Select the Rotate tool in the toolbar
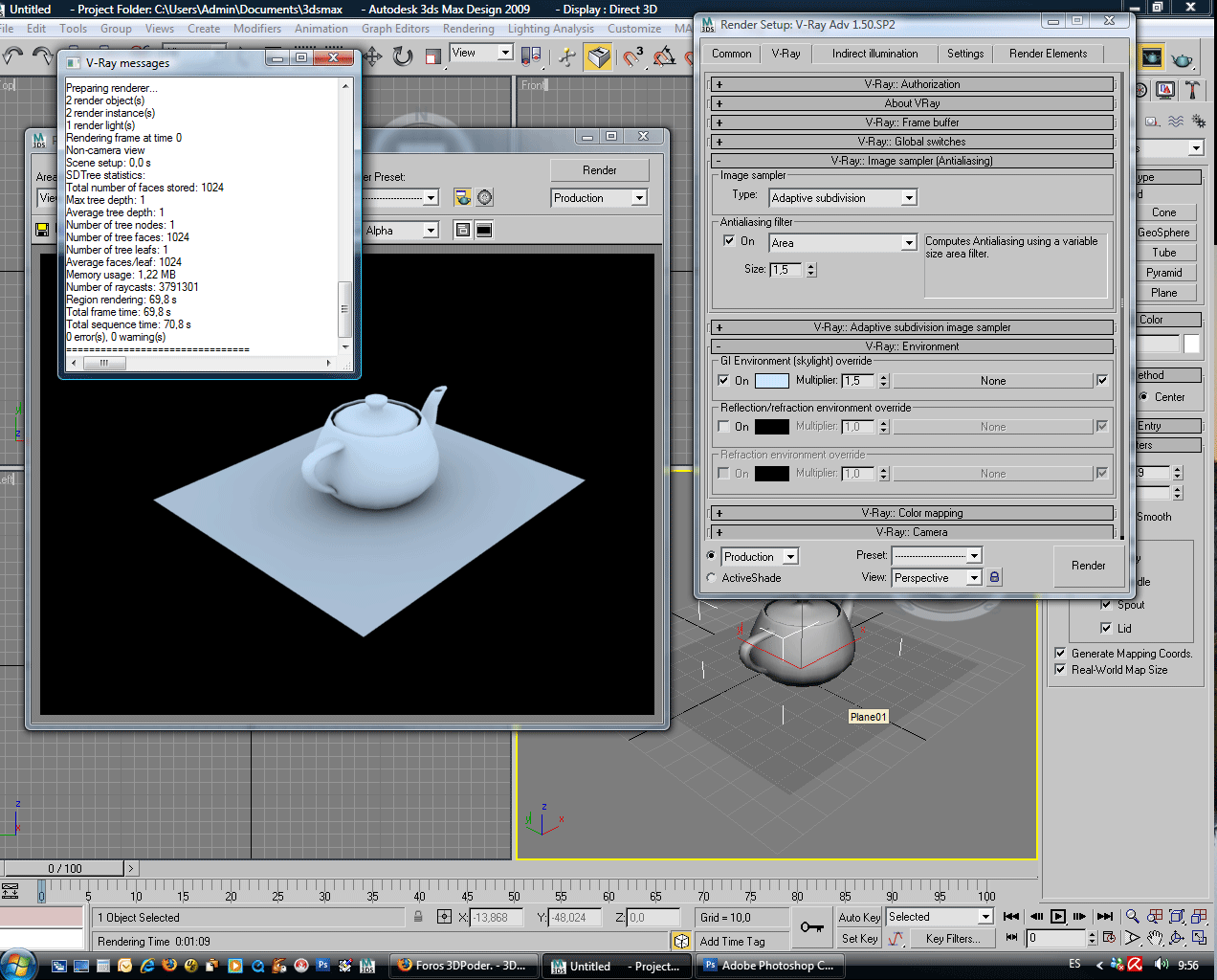Screen dimensions: 1217x980 point(403,56)
